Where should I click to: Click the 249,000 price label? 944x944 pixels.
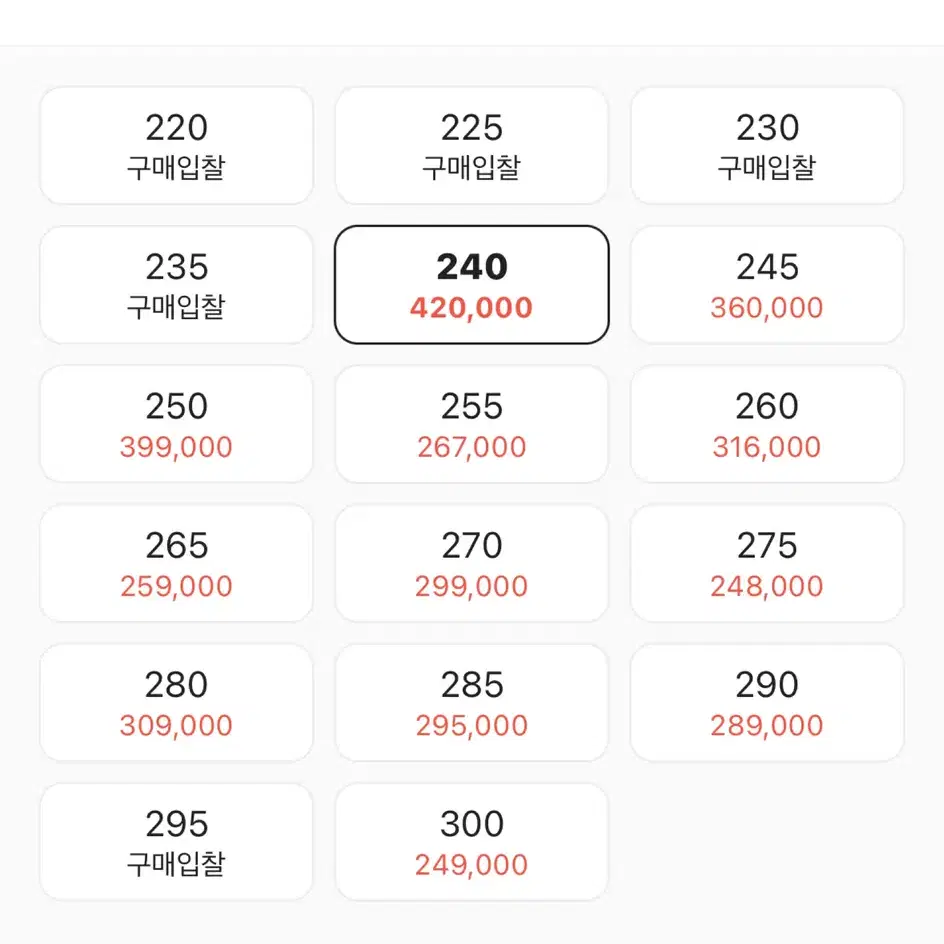(471, 865)
